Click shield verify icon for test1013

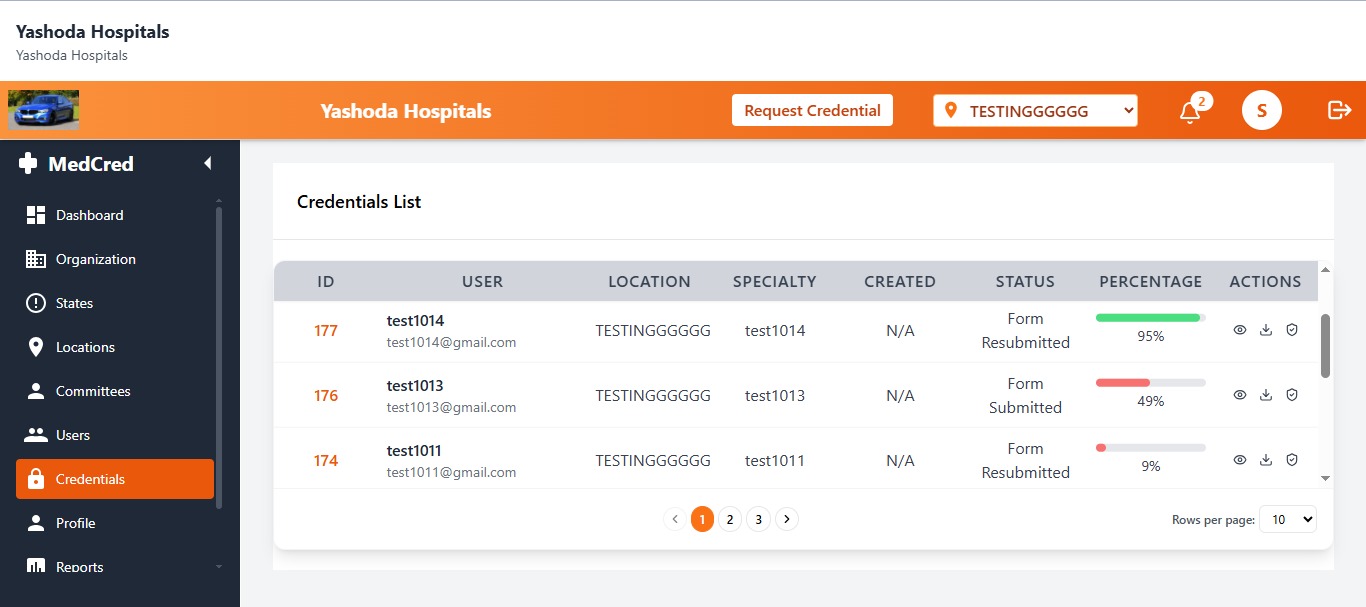pos(1292,395)
